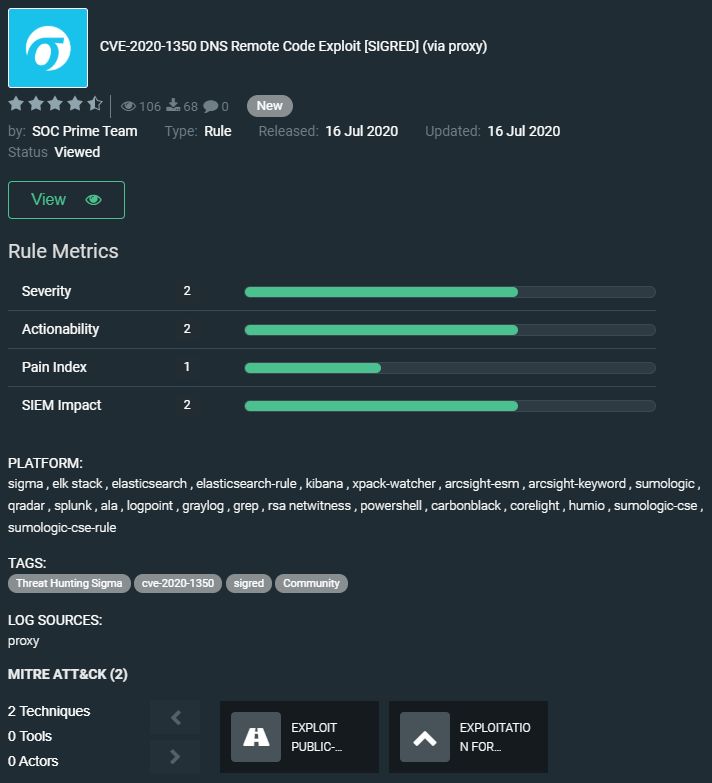Click the SOC Prime Team author link
Viewport: 712px width, 783px height.
[85, 131]
